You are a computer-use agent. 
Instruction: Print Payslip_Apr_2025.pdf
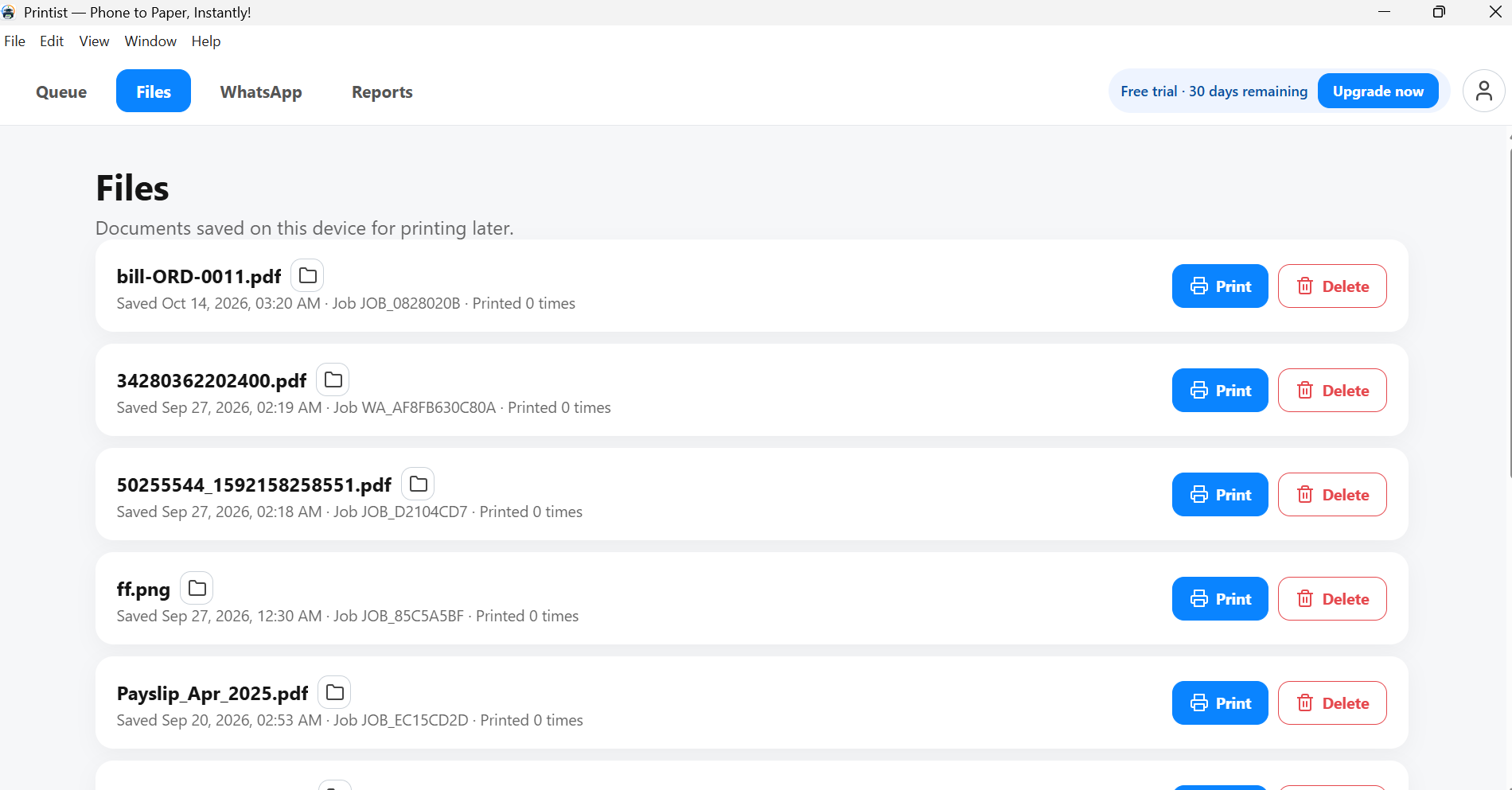tap(1220, 702)
